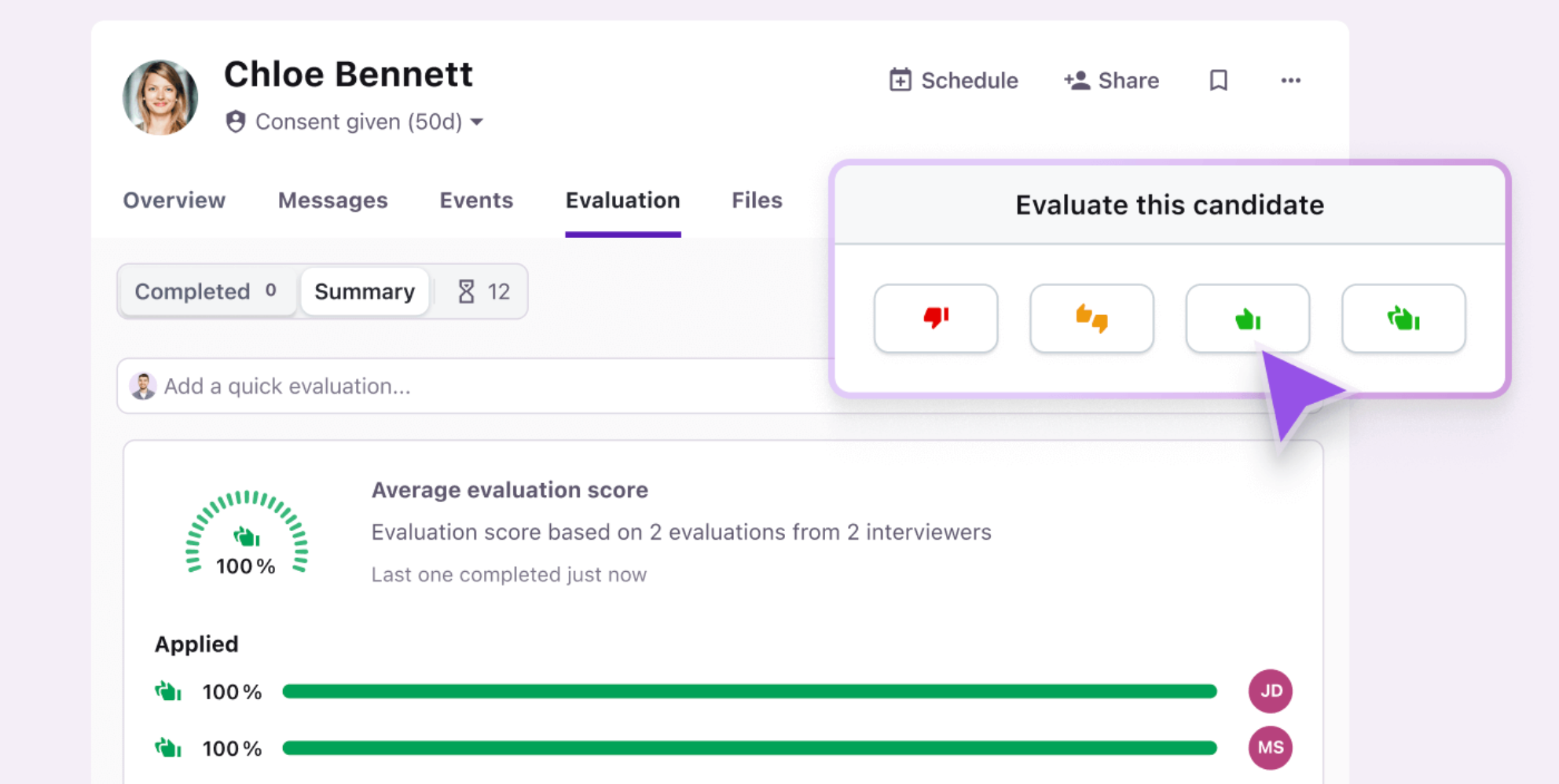
Task: Choose the double thumbs up rating
Action: coord(1403,318)
